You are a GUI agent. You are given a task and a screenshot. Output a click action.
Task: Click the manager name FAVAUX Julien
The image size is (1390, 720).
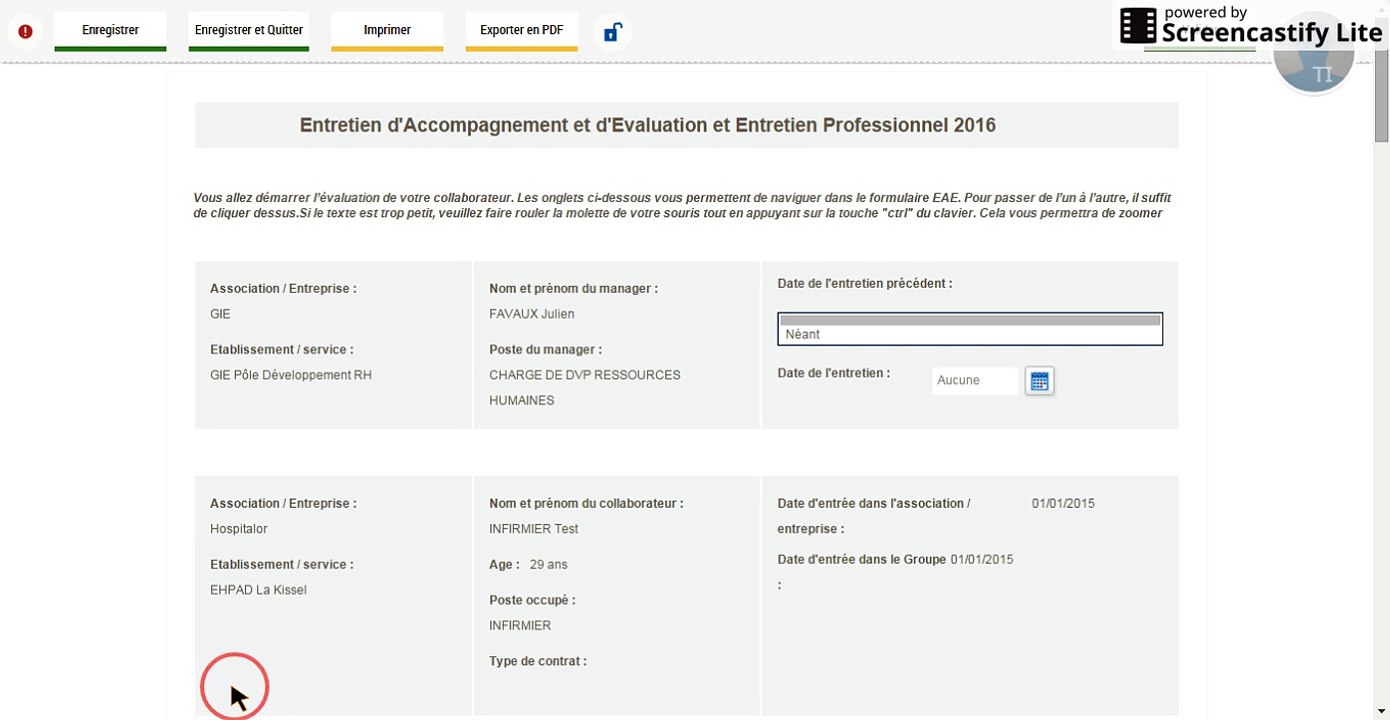(532, 314)
